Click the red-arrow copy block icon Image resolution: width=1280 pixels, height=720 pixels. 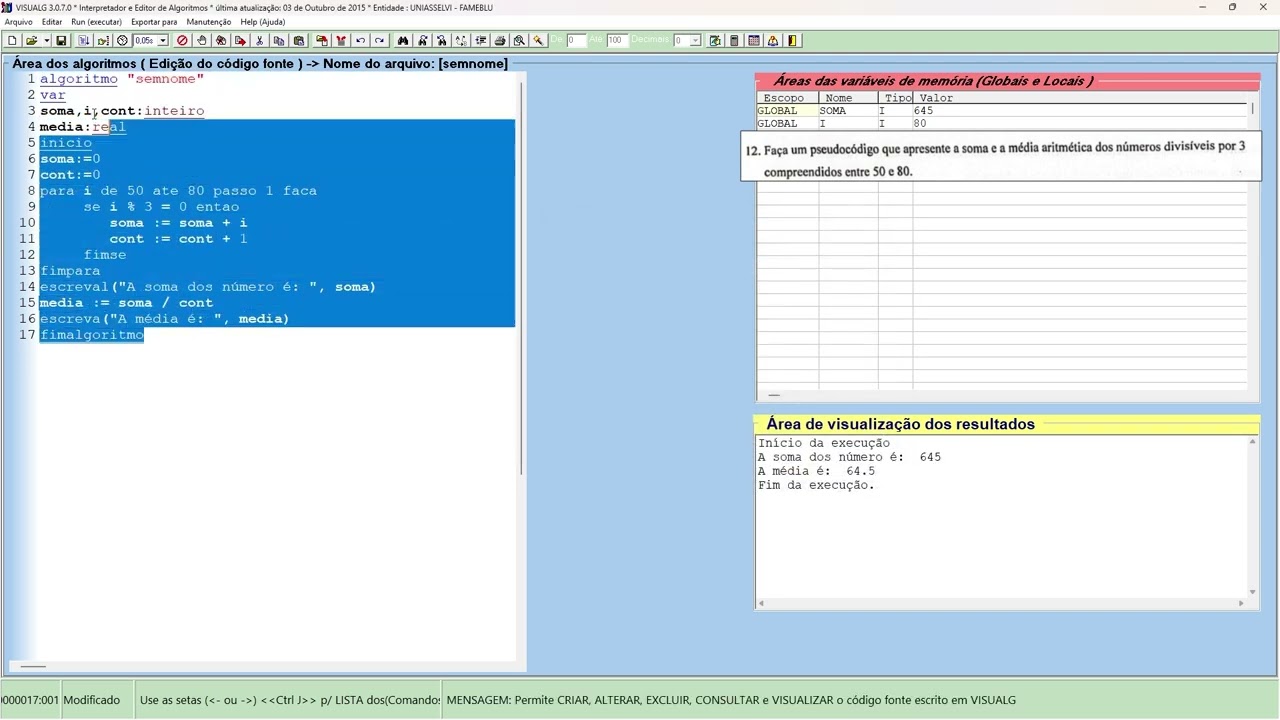tap(322, 41)
